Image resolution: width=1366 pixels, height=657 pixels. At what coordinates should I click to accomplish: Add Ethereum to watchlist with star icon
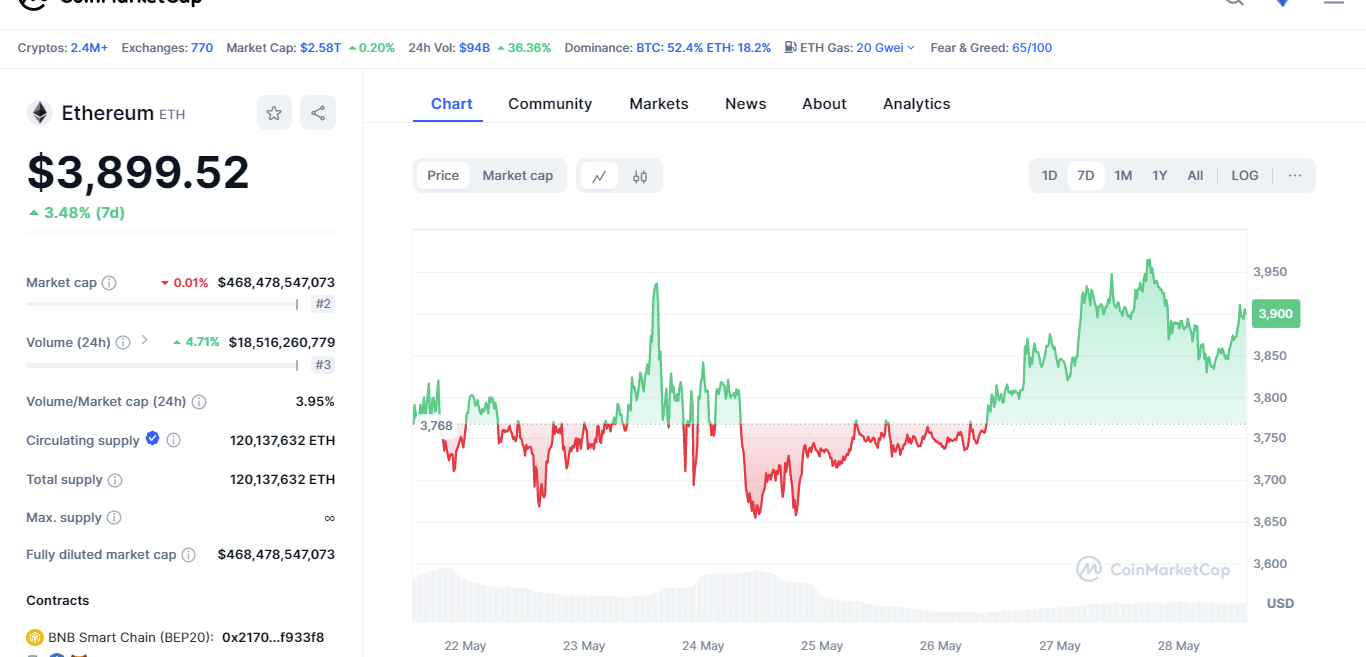[274, 113]
